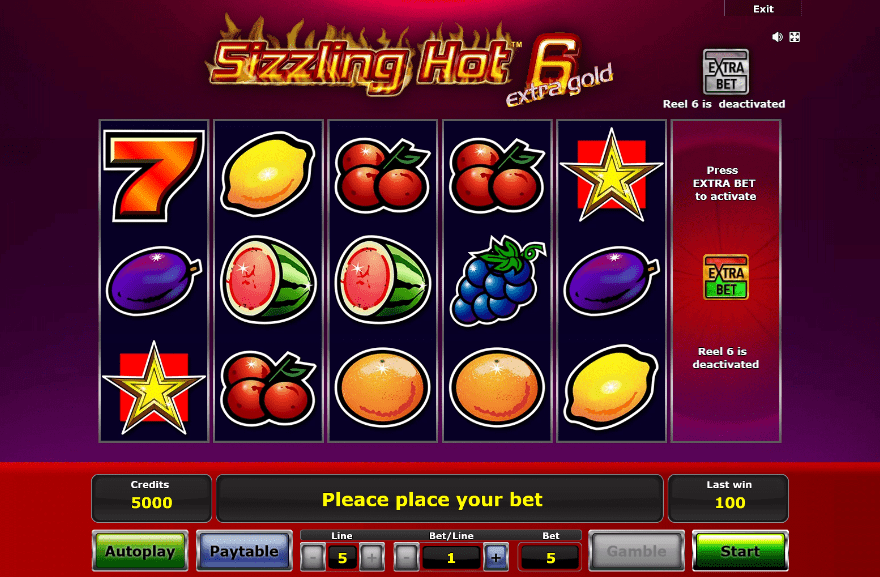The image size is (880, 577).
Task: Click the blue grapes symbol on reel four
Action: [x=497, y=281]
